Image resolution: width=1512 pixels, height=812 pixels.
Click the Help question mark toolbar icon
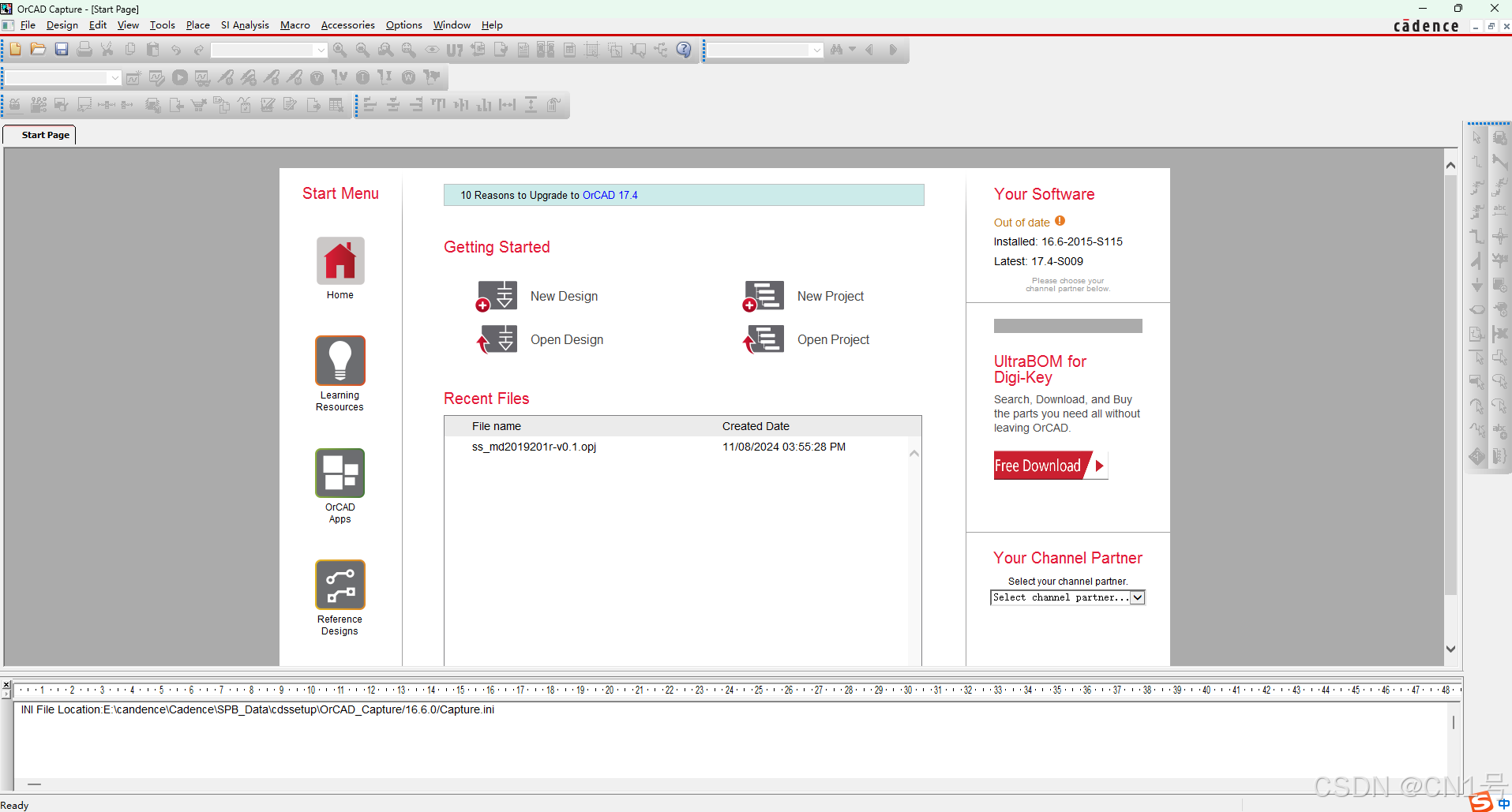coord(684,50)
